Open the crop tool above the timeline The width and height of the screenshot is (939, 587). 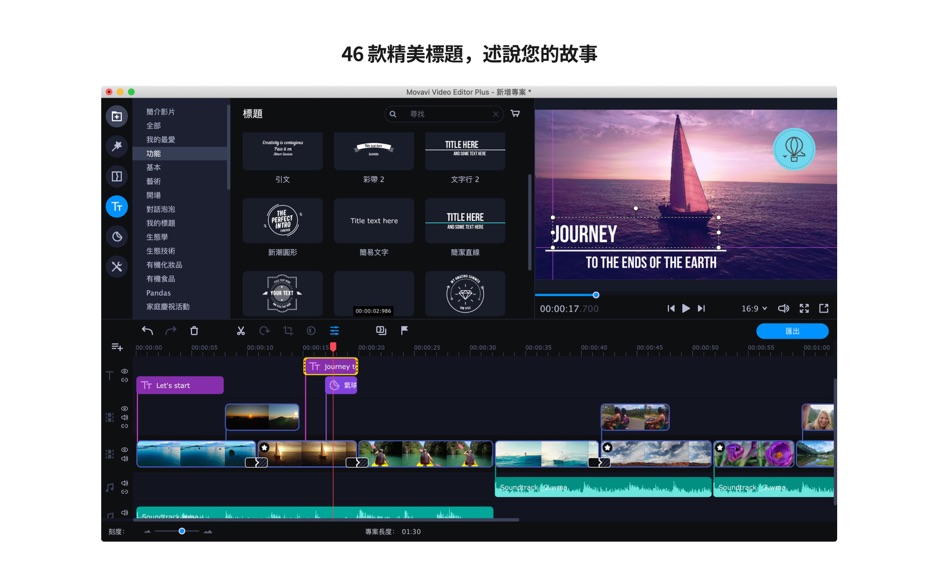point(288,329)
